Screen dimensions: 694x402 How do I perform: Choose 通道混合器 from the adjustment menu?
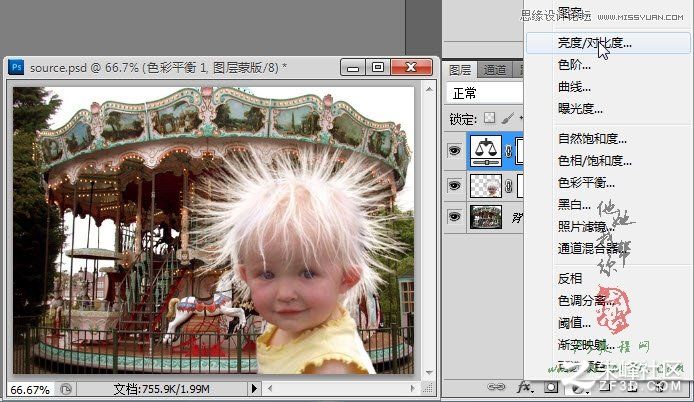(x=593, y=248)
